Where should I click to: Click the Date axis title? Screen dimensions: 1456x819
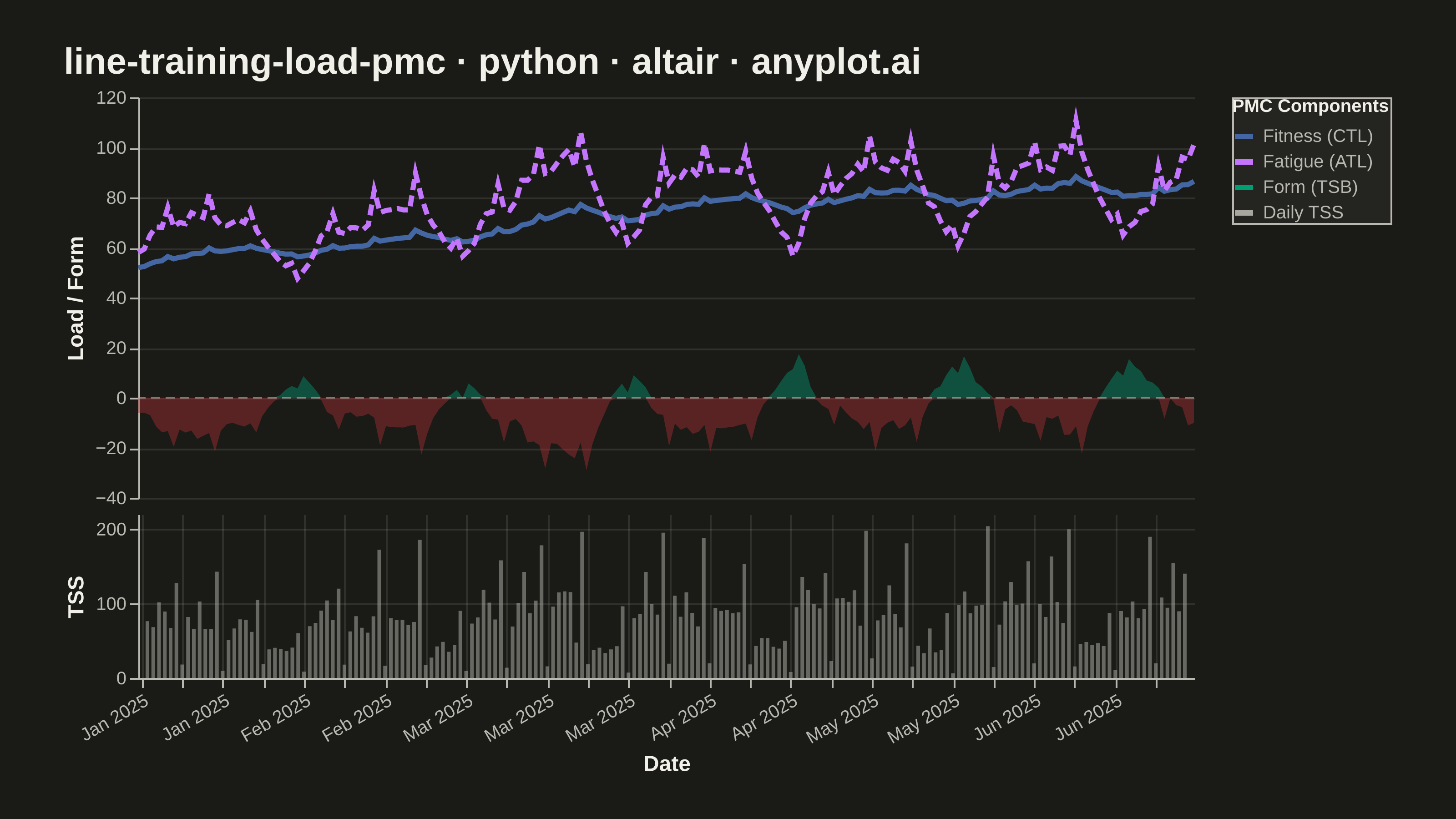click(x=667, y=764)
